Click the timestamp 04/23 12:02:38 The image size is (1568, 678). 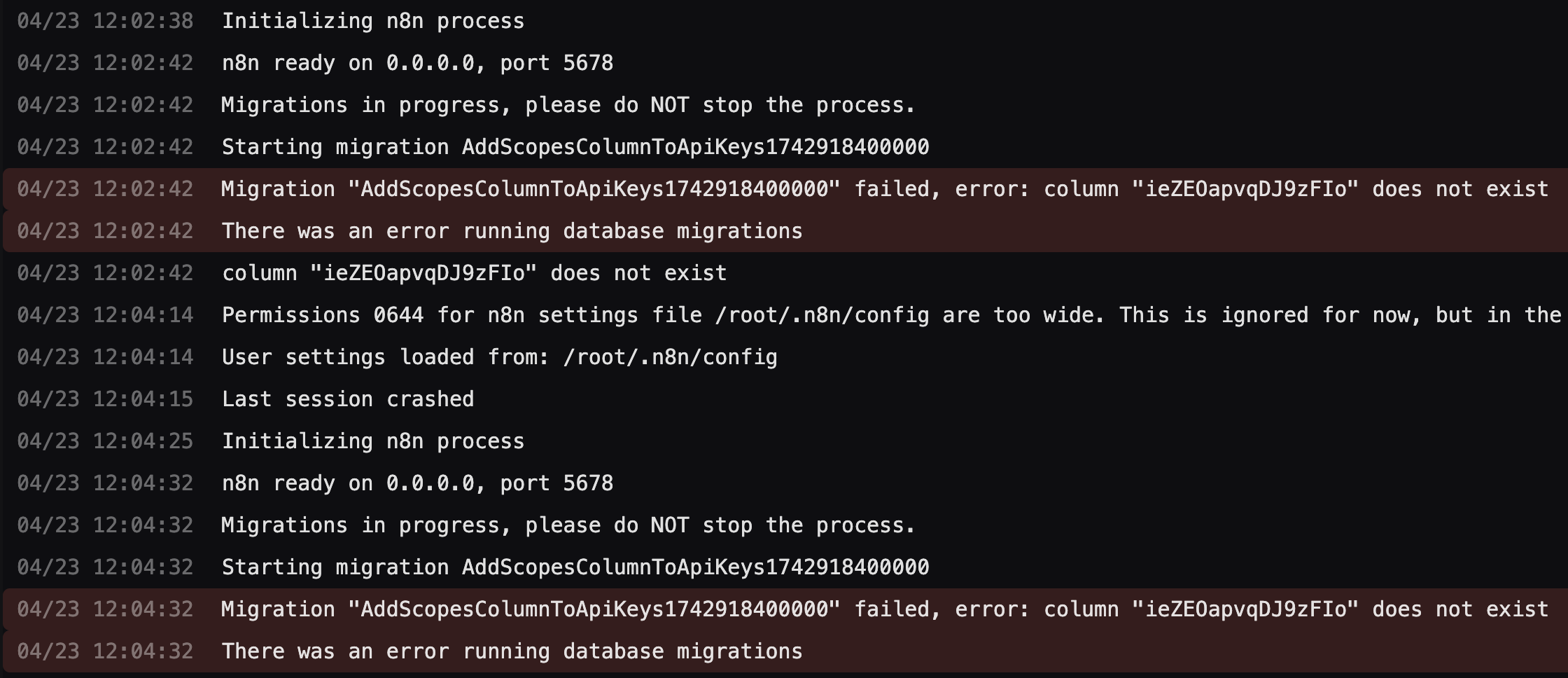105,21
